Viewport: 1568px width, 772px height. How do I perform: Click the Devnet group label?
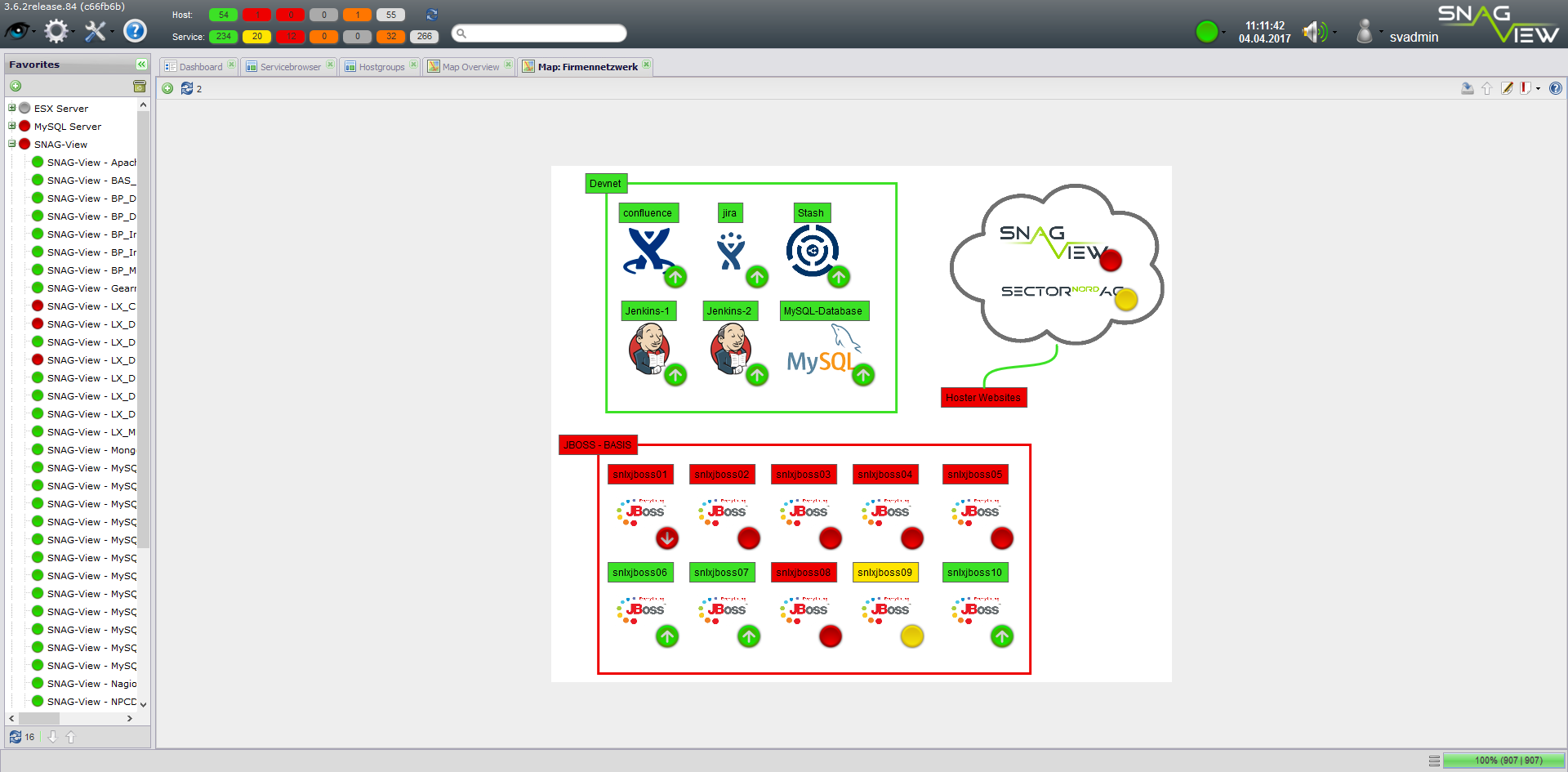point(606,184)
